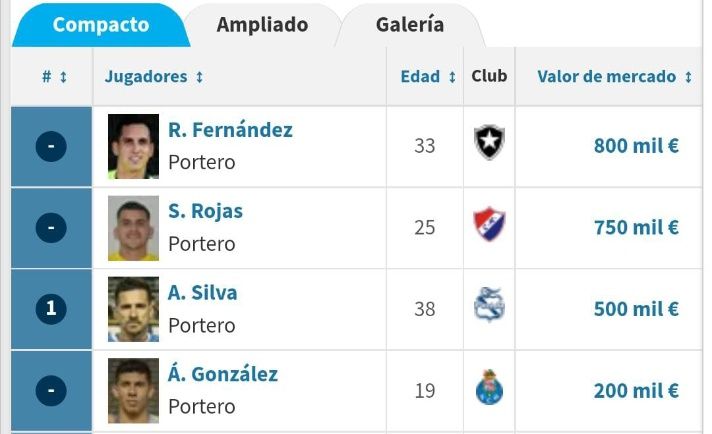The width and height of the screenshot is (712, 434).
Task: Click Á. González's jersey number badge
Action: click(51, 390)
